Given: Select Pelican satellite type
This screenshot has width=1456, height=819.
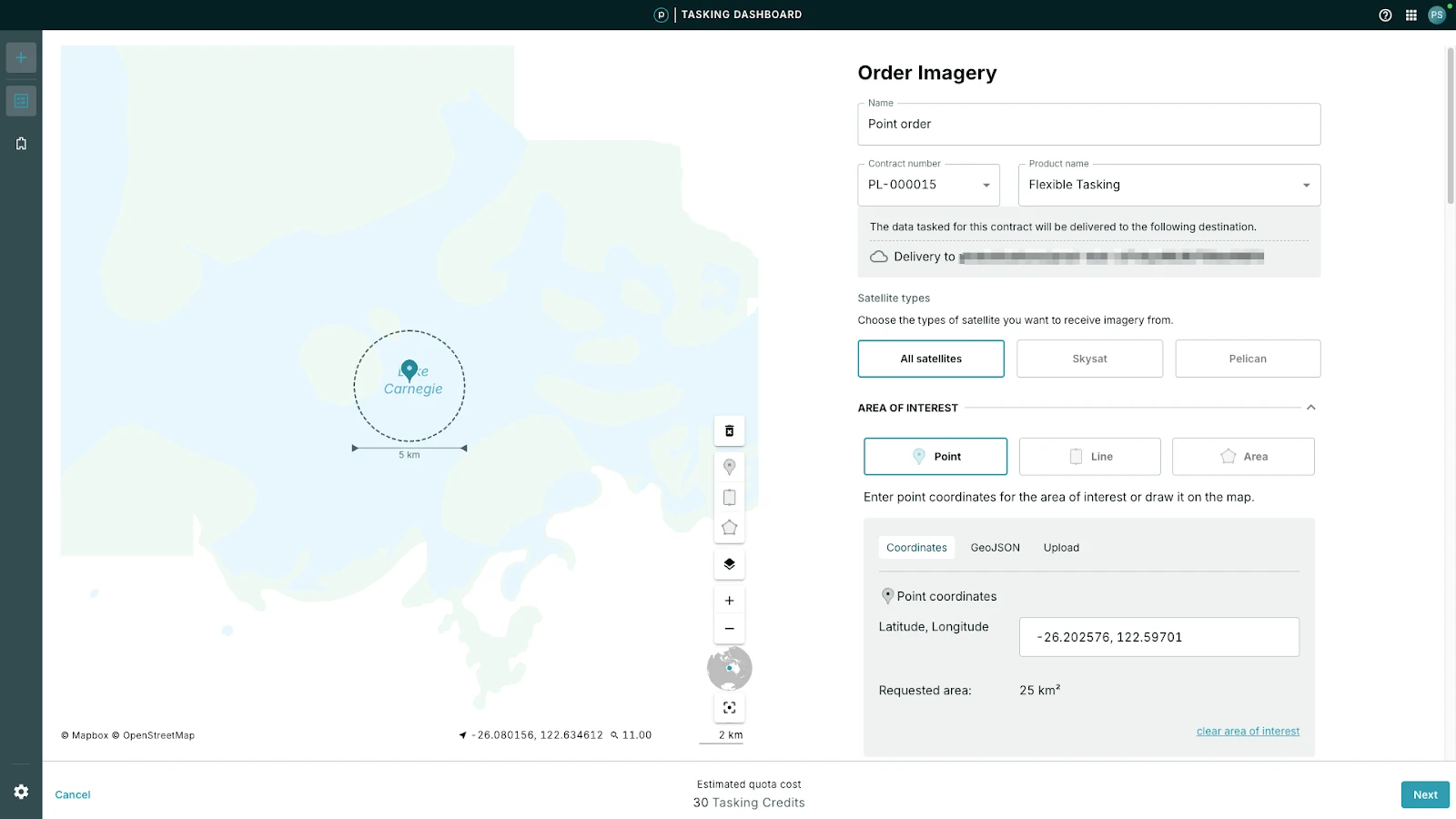Looking at the screenshot, I should click(x=1248, y=359).
